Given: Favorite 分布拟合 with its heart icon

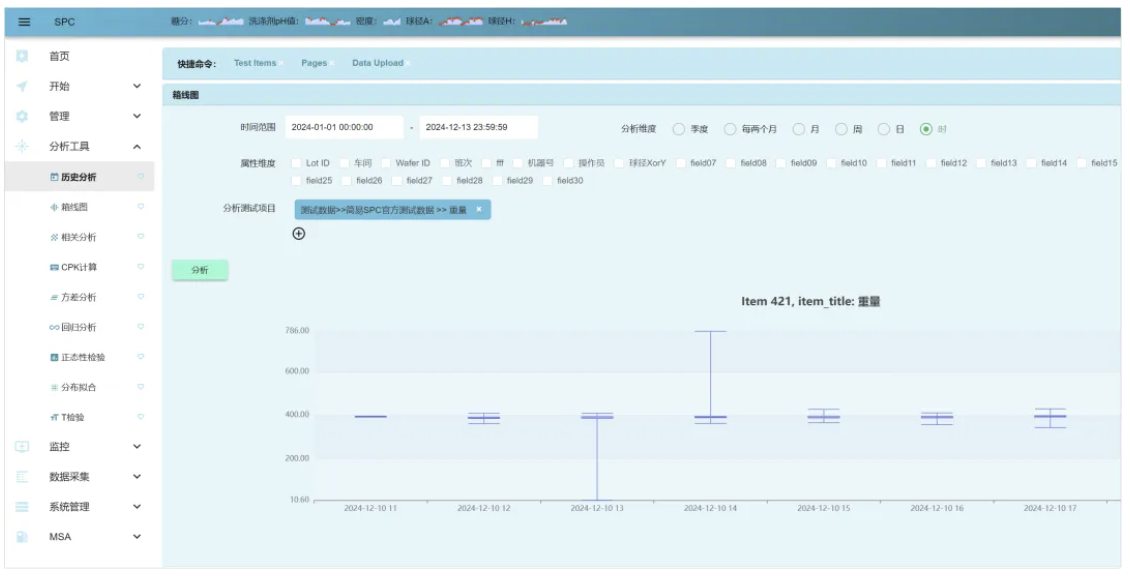Looking at the screenshot, I should 141,387.
